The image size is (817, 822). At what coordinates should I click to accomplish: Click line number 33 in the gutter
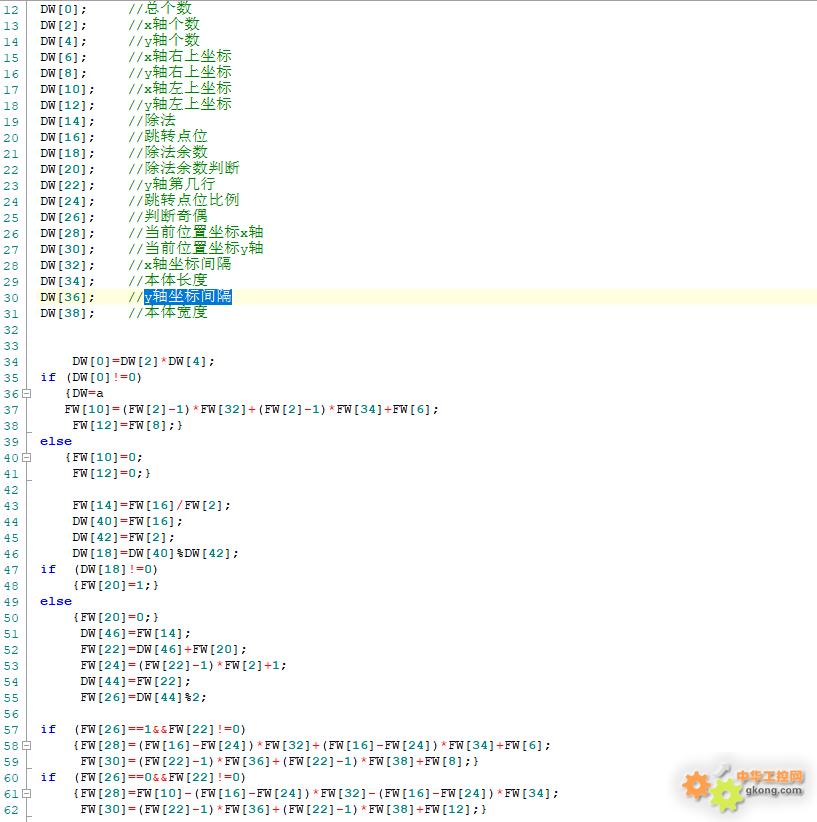(11, 346)
